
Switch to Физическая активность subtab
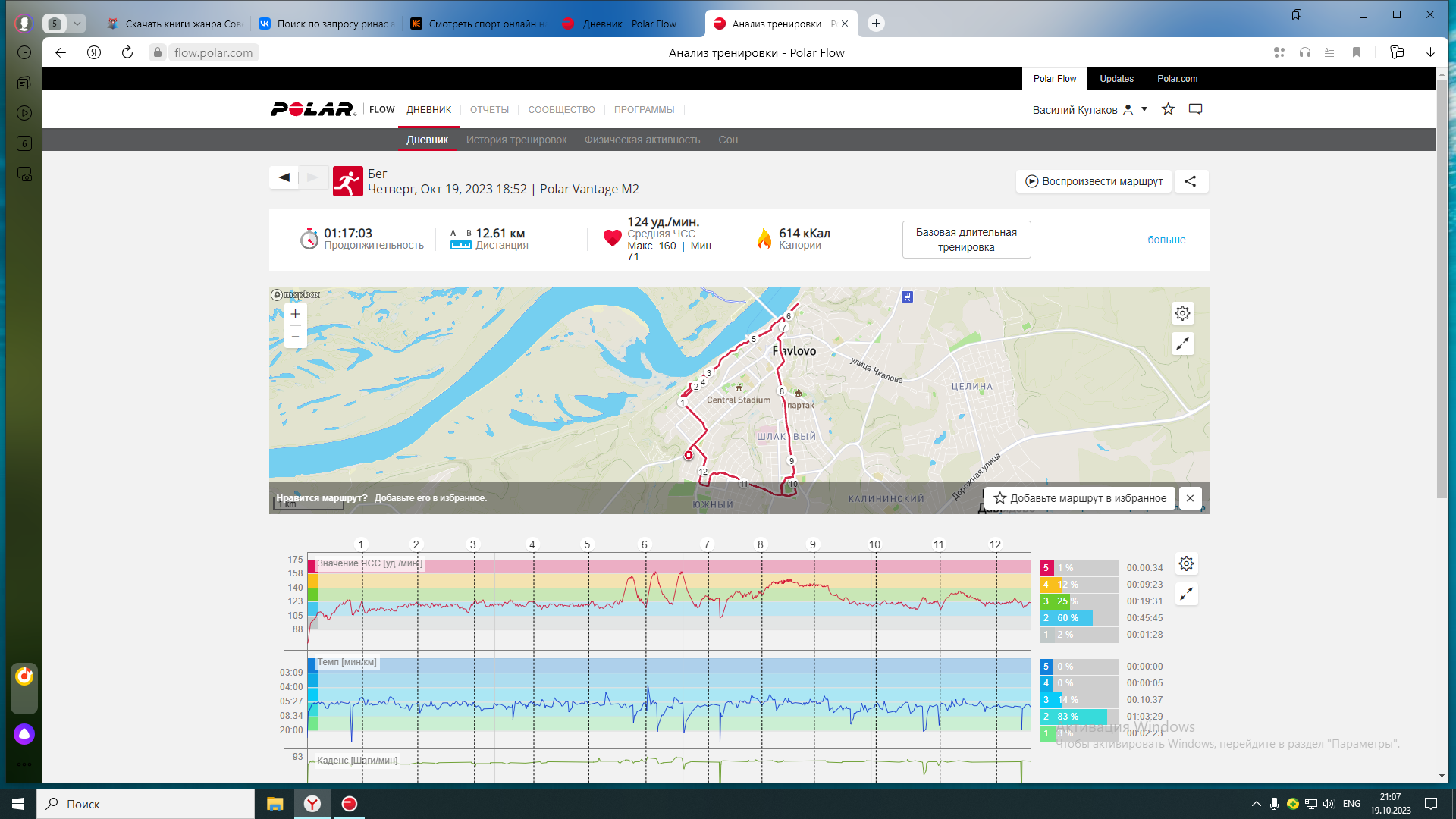(x=642, y=140)
